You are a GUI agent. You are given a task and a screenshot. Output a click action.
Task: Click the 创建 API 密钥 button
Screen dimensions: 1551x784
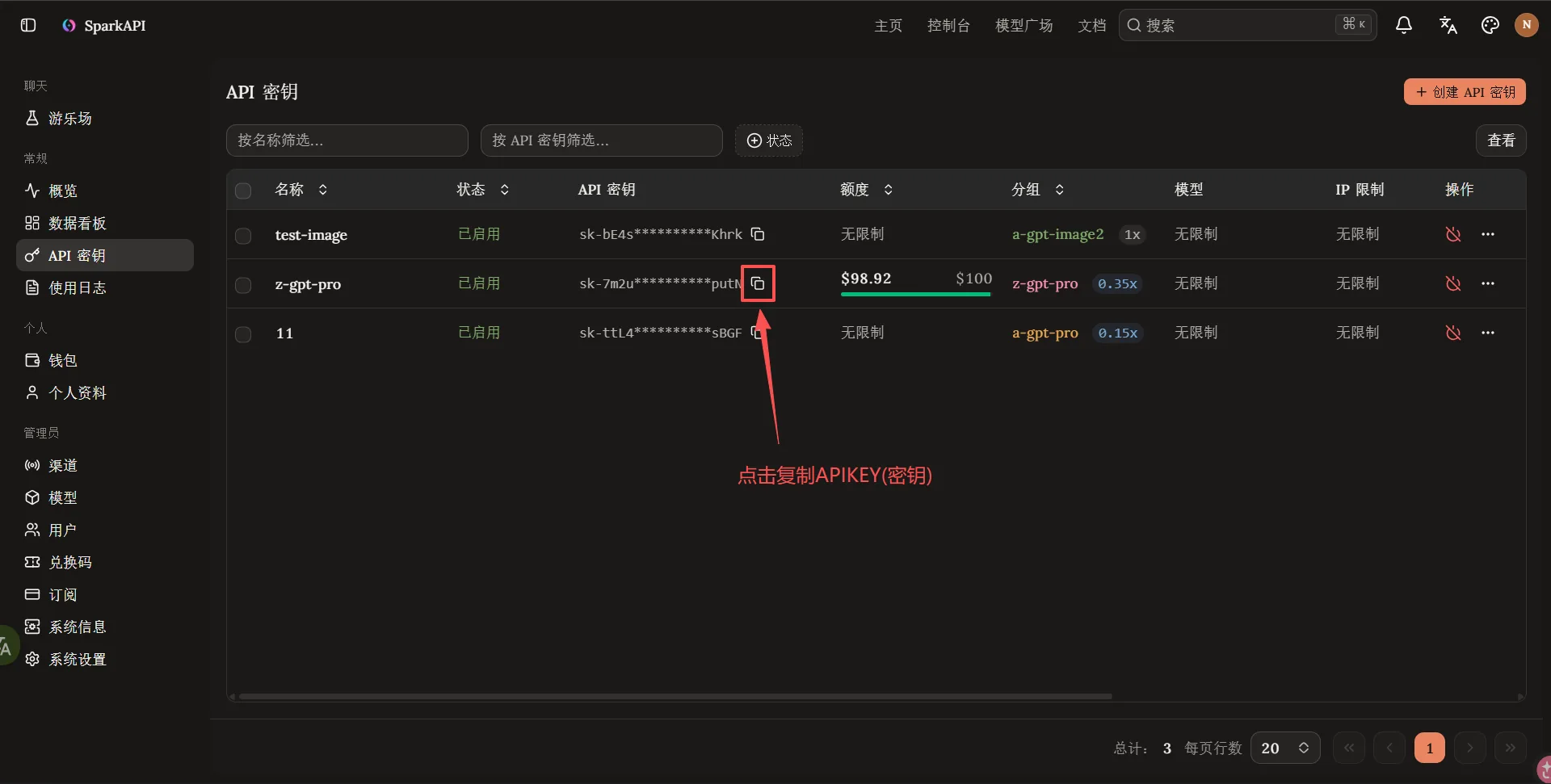coord(1465,92)
